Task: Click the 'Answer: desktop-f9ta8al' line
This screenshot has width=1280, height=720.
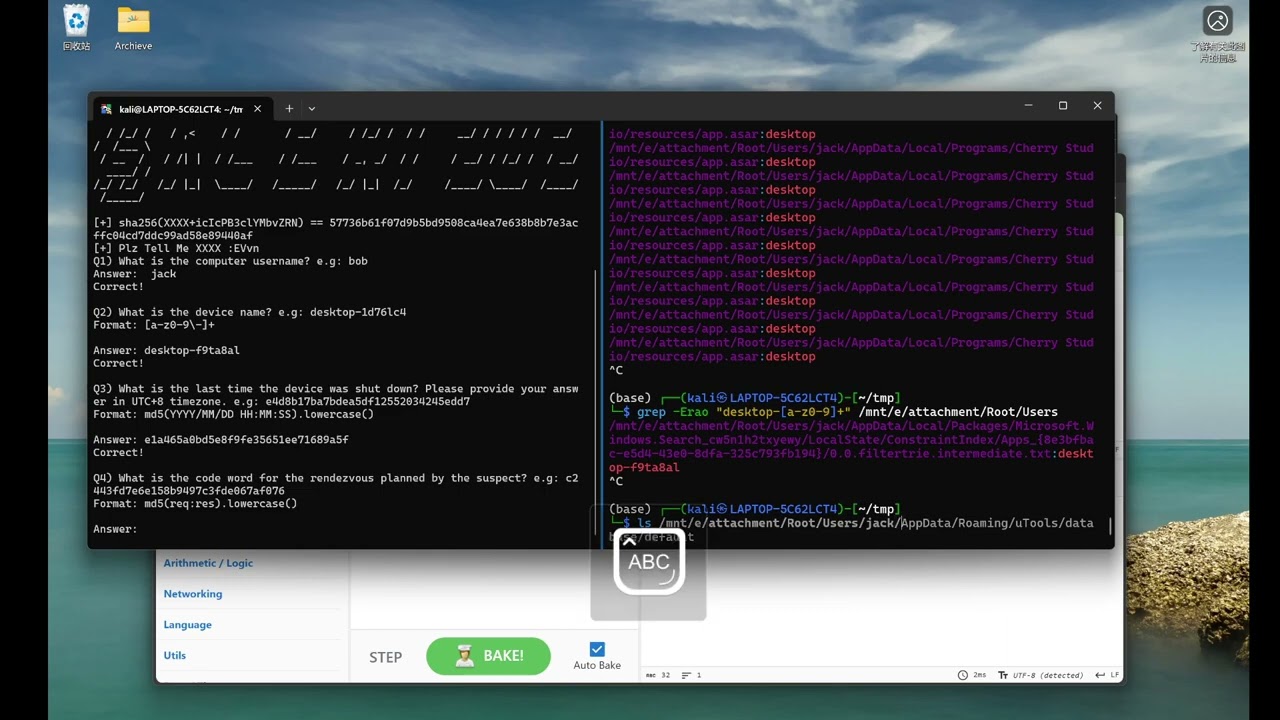Action: (166, 351)
